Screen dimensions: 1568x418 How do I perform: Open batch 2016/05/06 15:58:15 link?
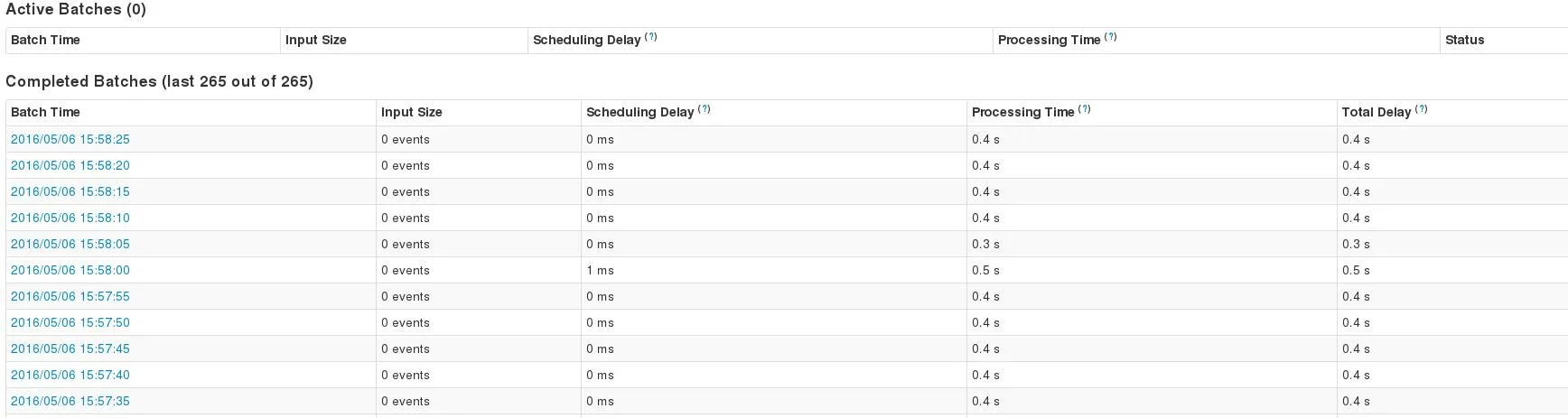click(x=70, y=191)
